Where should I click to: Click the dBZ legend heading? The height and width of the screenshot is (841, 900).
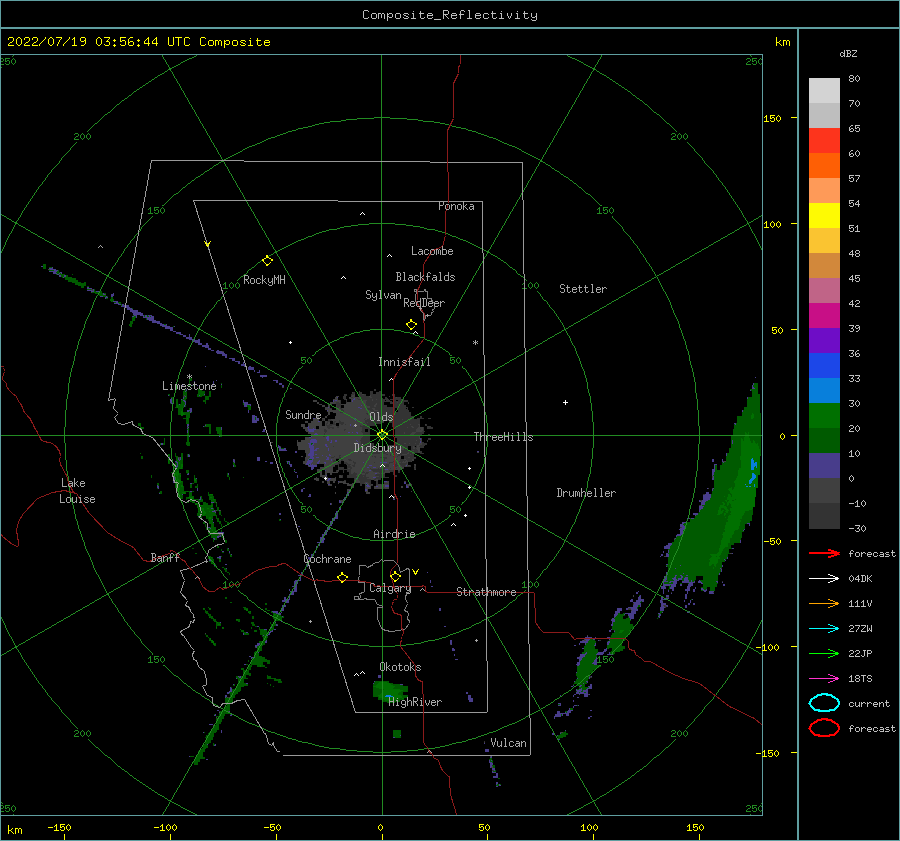[848, 53]
